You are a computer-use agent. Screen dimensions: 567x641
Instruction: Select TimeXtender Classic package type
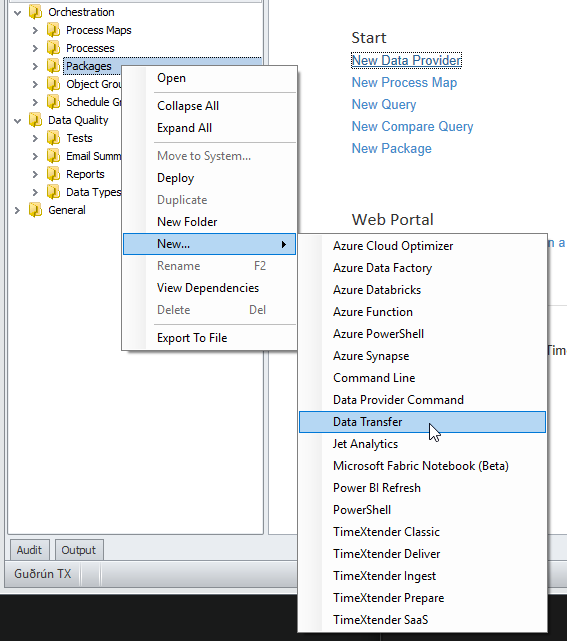pyautogui.click(x=423, y=532)
